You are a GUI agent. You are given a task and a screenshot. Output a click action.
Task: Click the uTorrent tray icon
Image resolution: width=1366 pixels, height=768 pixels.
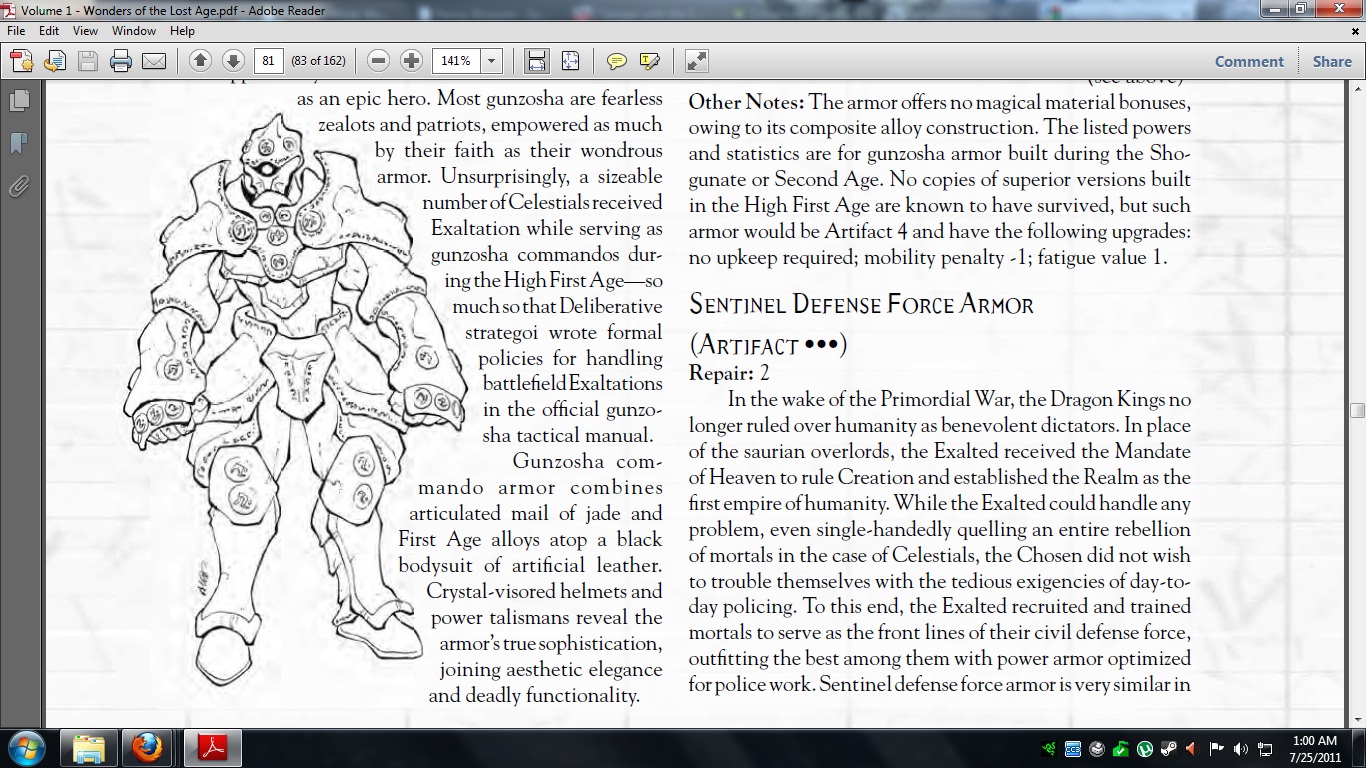pos(1146,748)
